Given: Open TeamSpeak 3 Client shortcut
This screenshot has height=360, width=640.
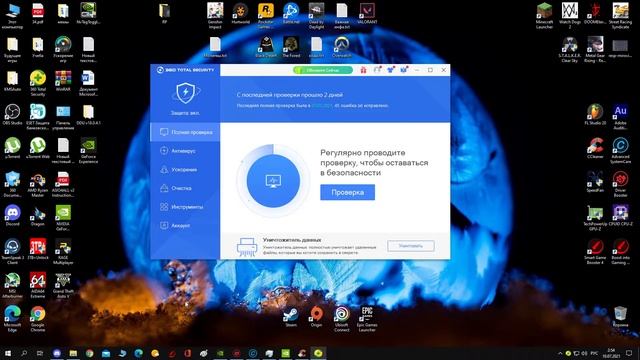Looking at the screenshot, I should click(12, 251).
